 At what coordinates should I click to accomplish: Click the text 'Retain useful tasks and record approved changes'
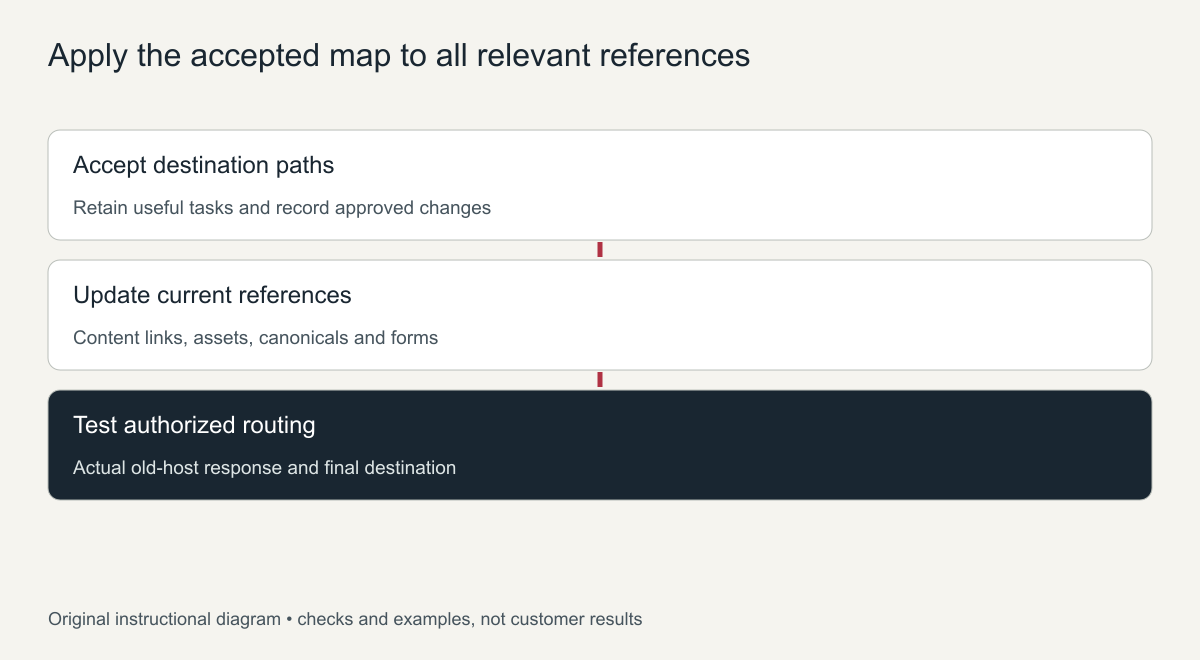tap(282, 208)
